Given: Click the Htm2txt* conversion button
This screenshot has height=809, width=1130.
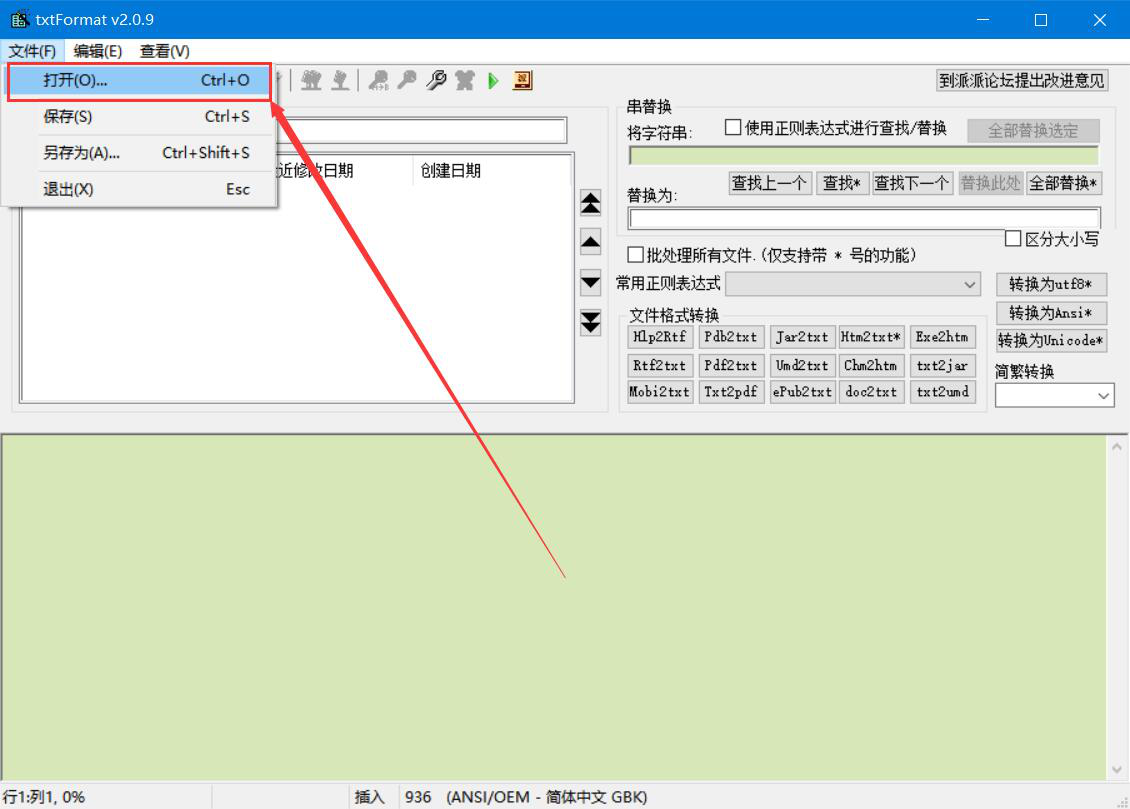Looking at the screenshot, I should [871, 336].
